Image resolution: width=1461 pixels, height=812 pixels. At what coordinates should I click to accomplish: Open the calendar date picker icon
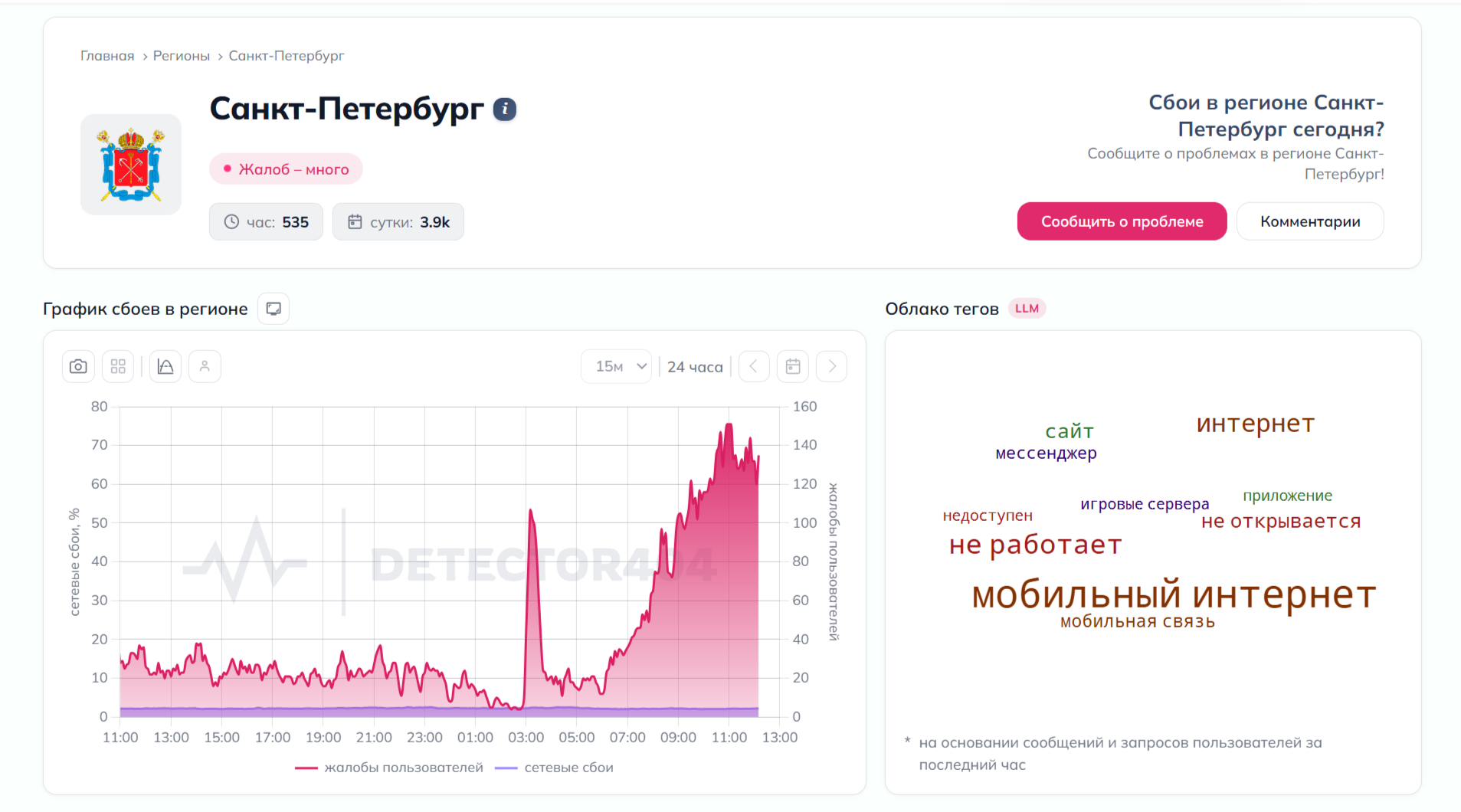pos(793,367)
